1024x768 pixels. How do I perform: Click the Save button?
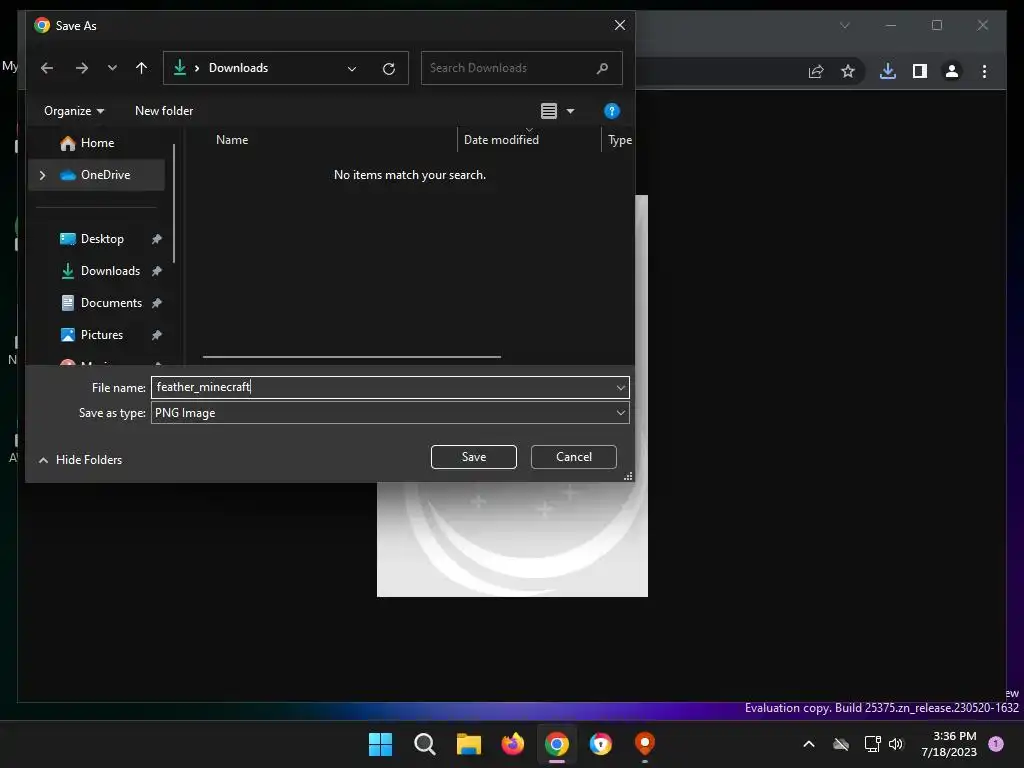(x=473, y=457)
